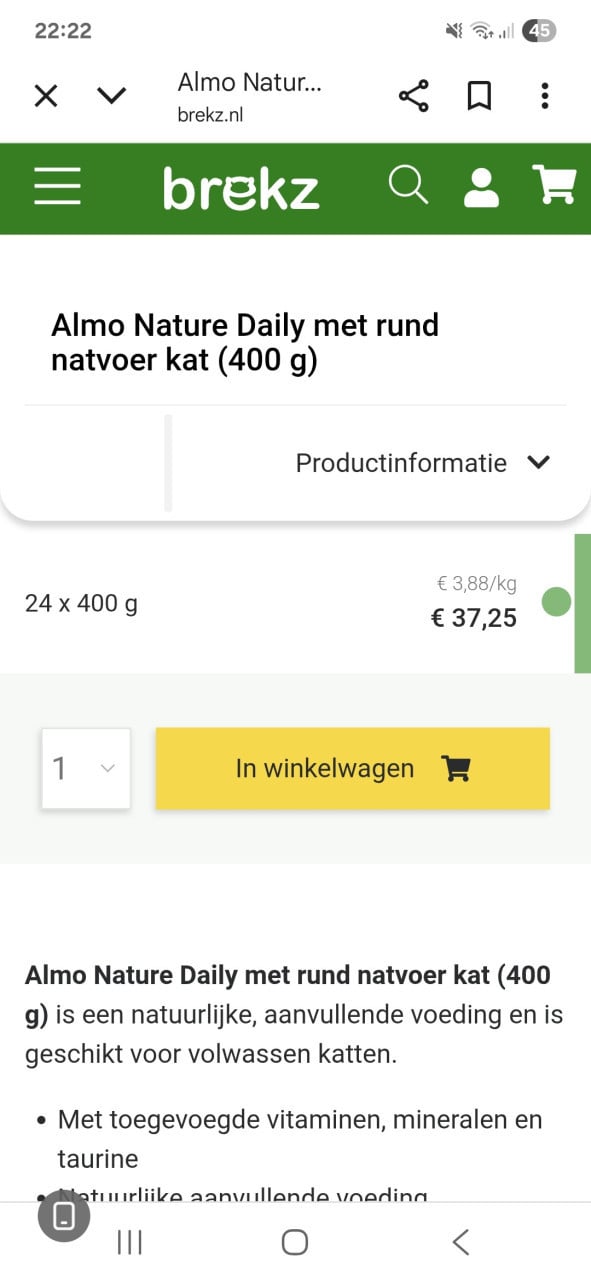This screenshot has height=1280, width=591.
Task: Open Android recent apps button
Action: (130, 1242)
